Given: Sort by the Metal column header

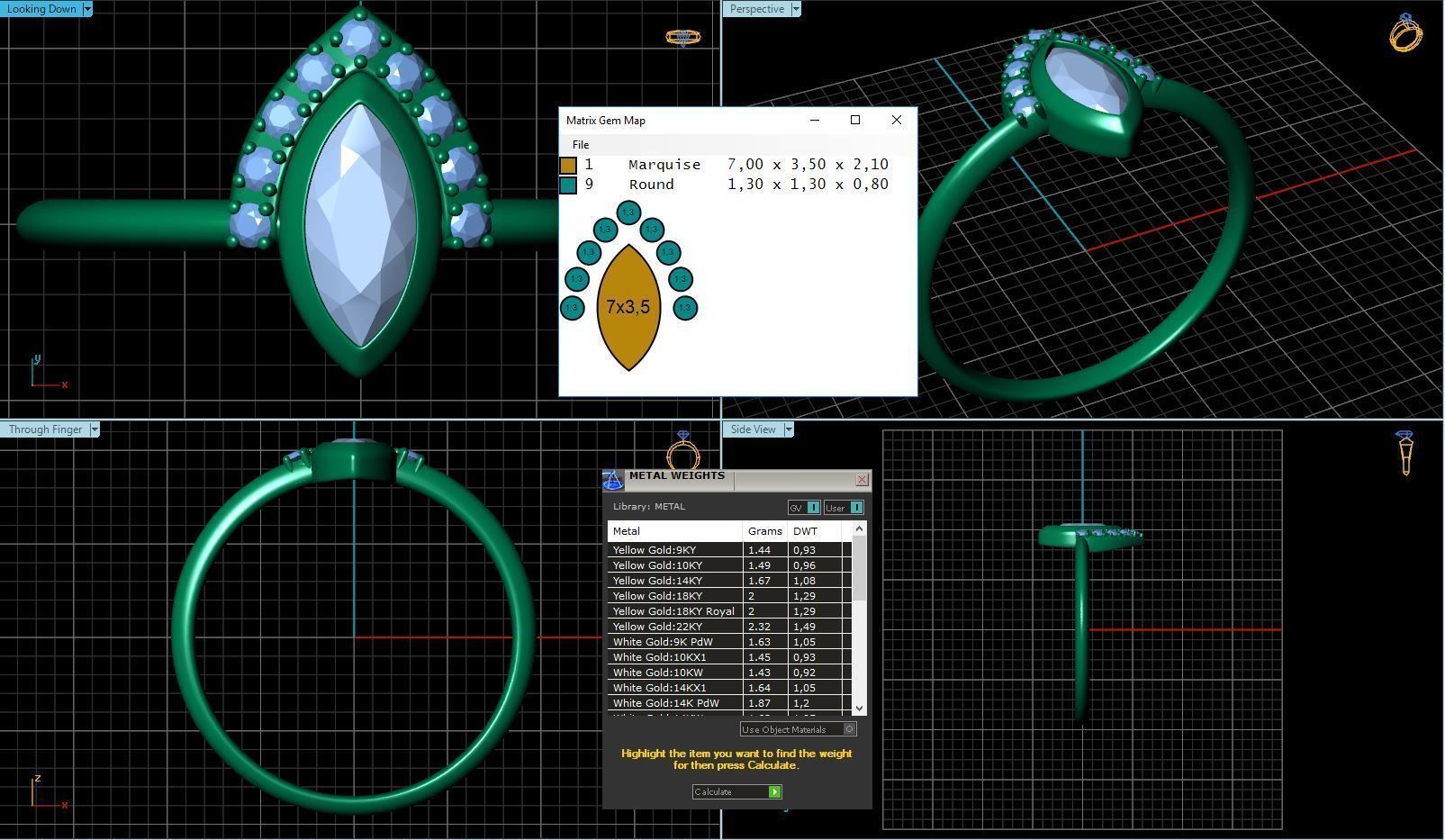Looking at the screenshot, I should (675, 531).
